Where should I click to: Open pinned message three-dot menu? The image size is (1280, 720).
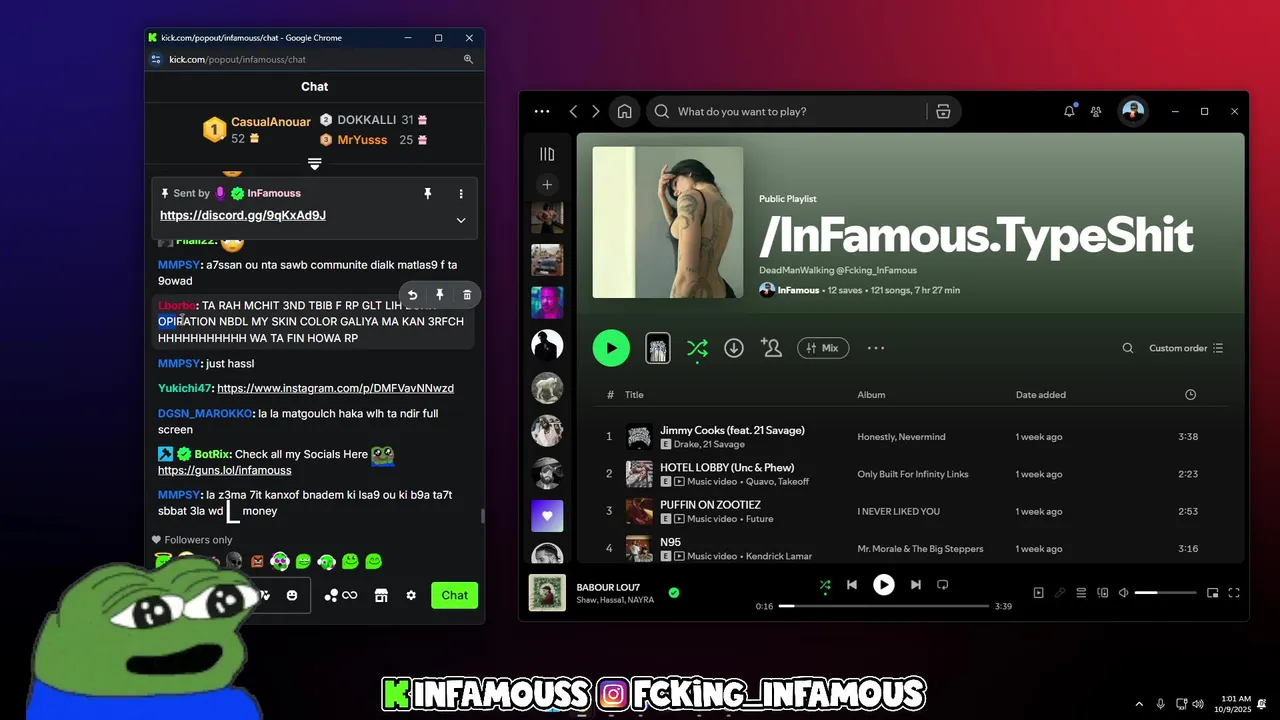tap(461, 193)
